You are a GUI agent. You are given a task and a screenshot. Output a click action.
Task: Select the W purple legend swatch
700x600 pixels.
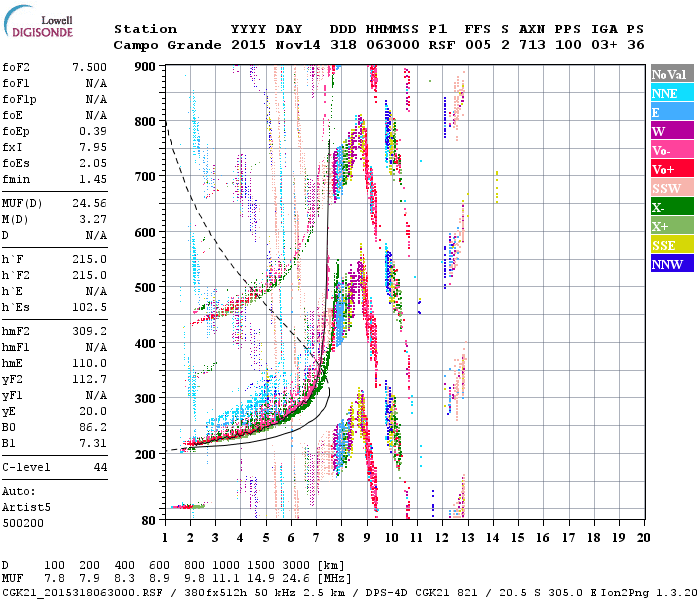tap(672, 131)
